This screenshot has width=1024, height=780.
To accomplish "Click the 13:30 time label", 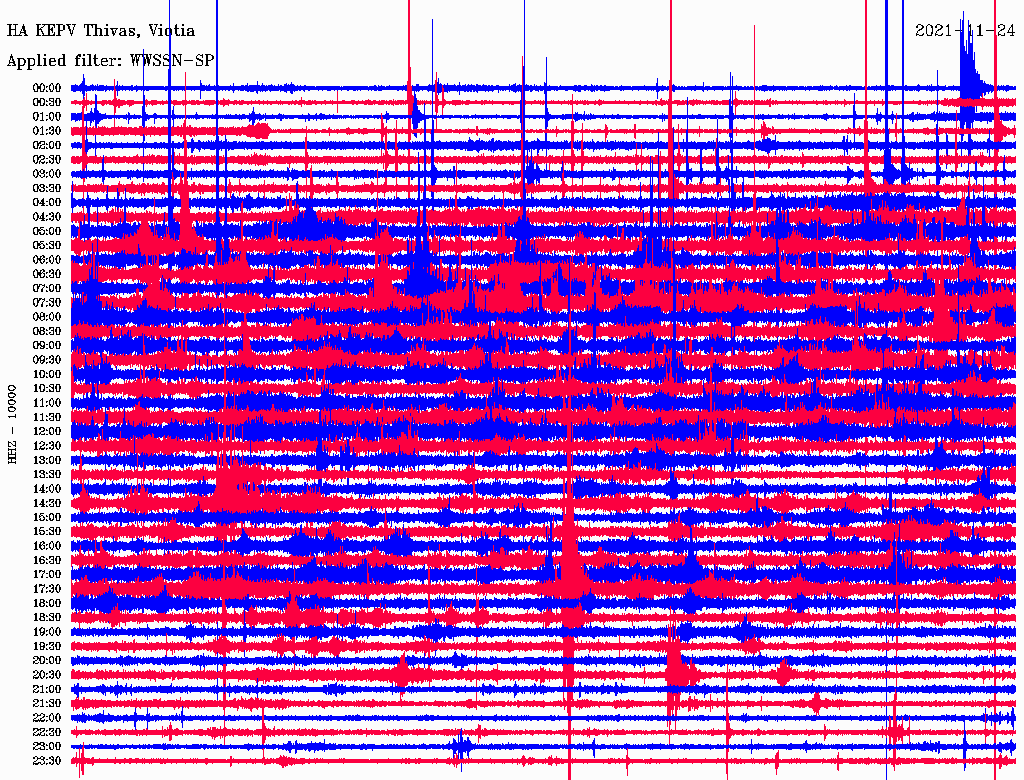I will click(47, 475).
